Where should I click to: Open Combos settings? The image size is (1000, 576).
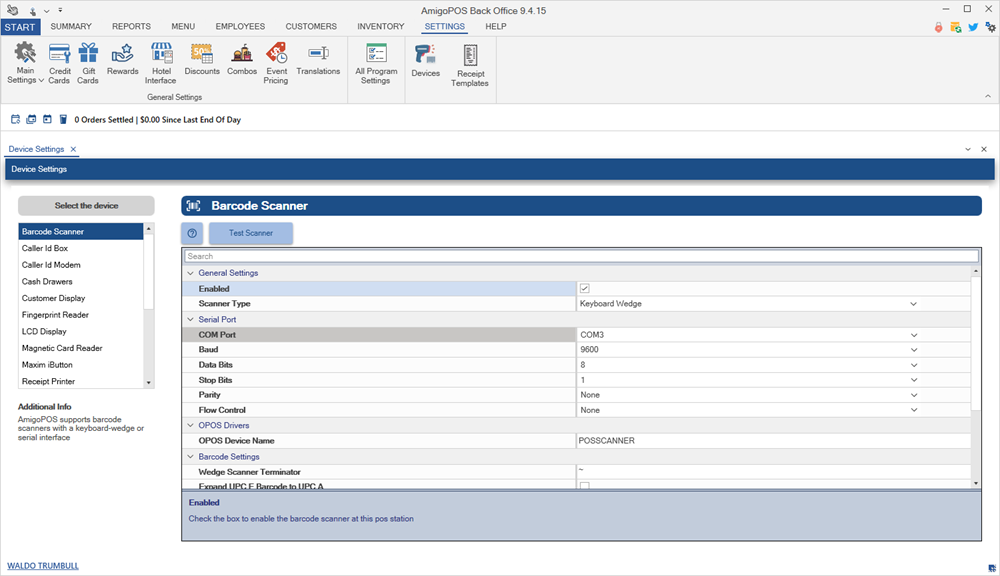click(x=242, y=59)
